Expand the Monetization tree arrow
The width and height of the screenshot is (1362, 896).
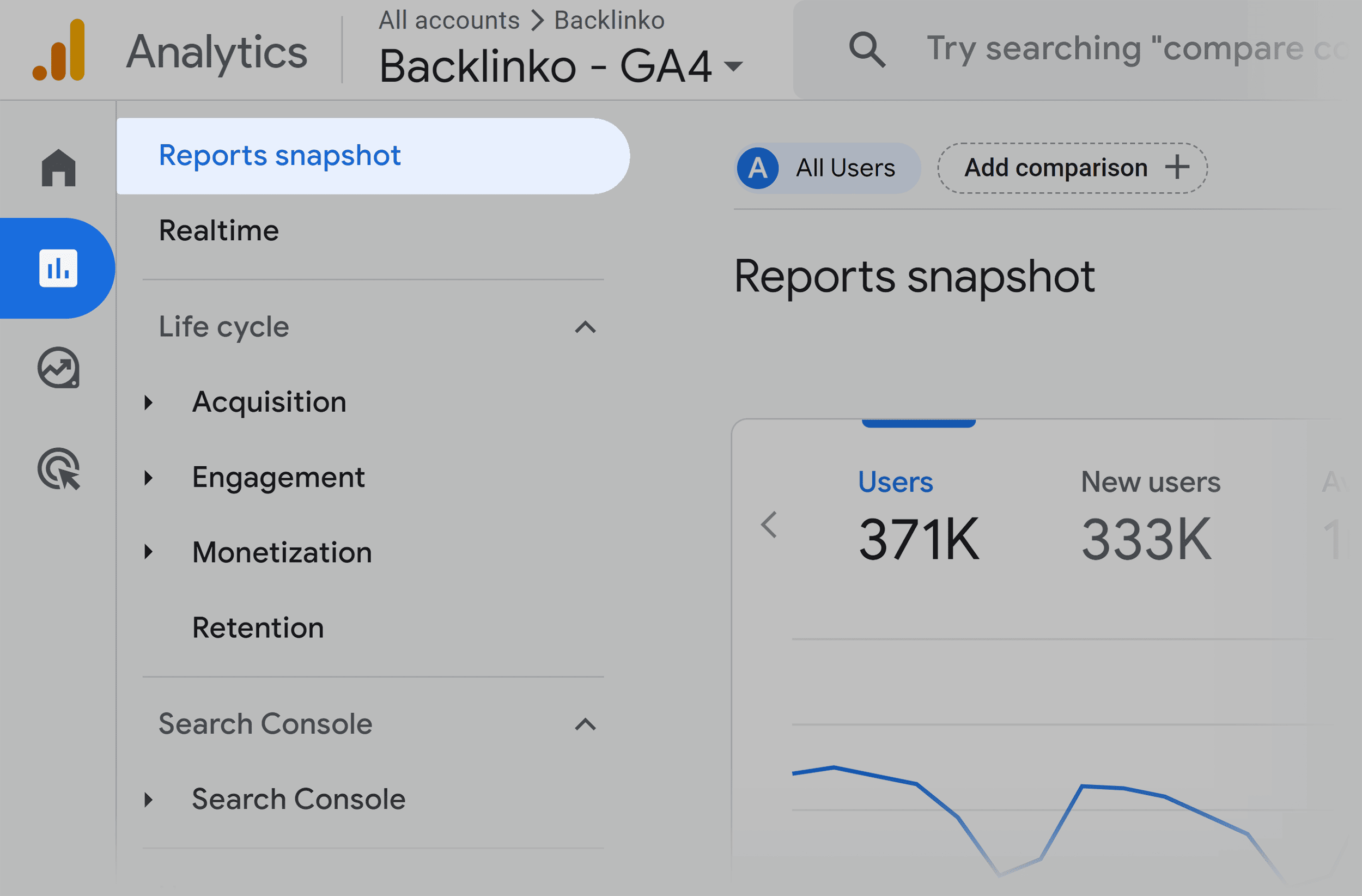coord(149,552)
